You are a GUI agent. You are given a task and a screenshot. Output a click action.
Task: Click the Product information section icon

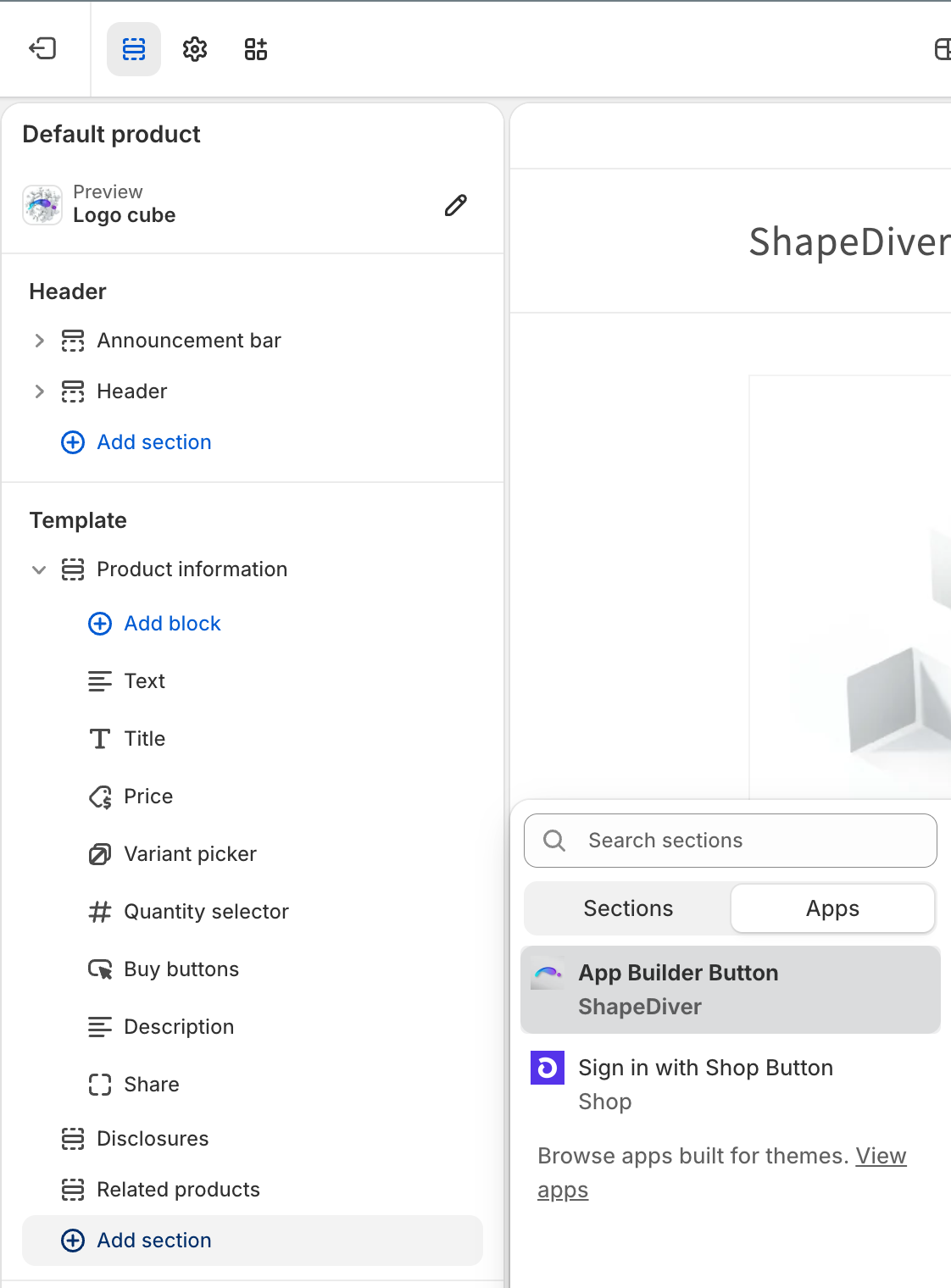tap(73, 569)
